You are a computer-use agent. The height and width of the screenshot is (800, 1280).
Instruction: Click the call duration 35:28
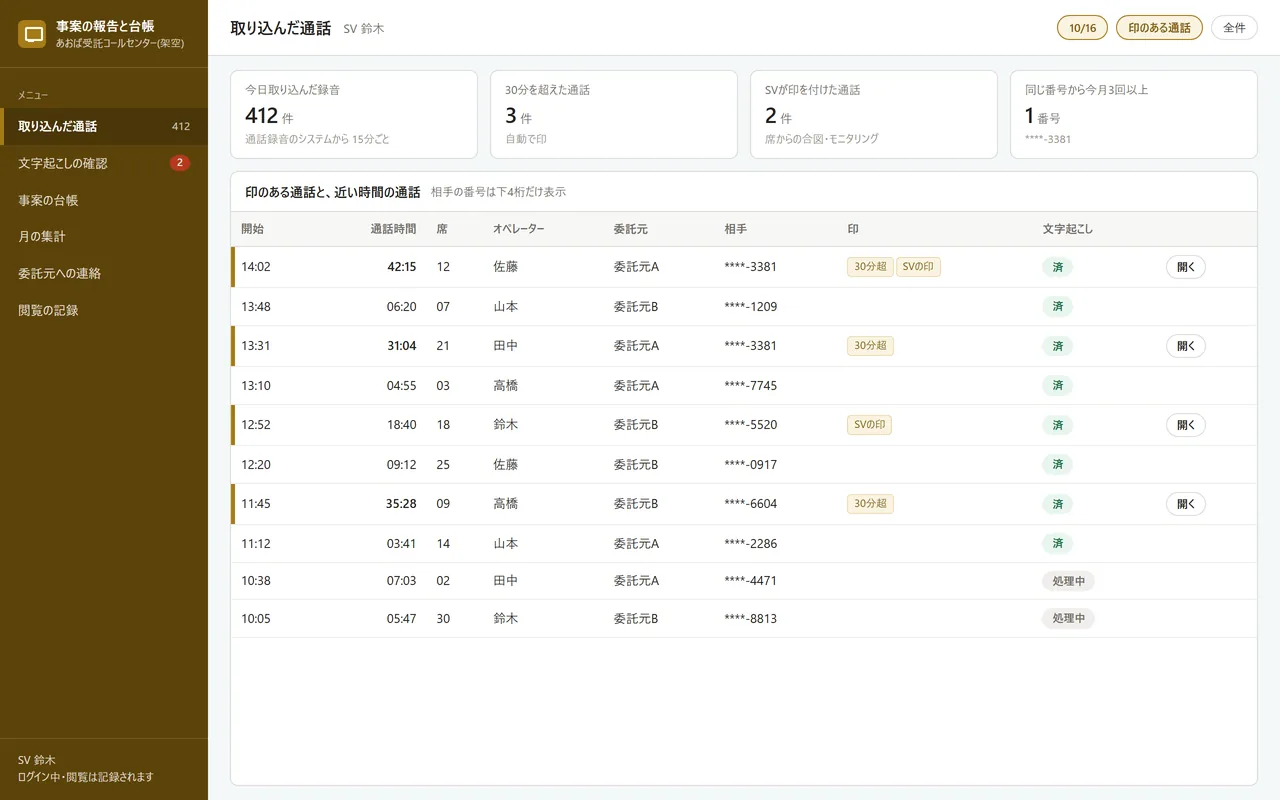coord(401,504)
